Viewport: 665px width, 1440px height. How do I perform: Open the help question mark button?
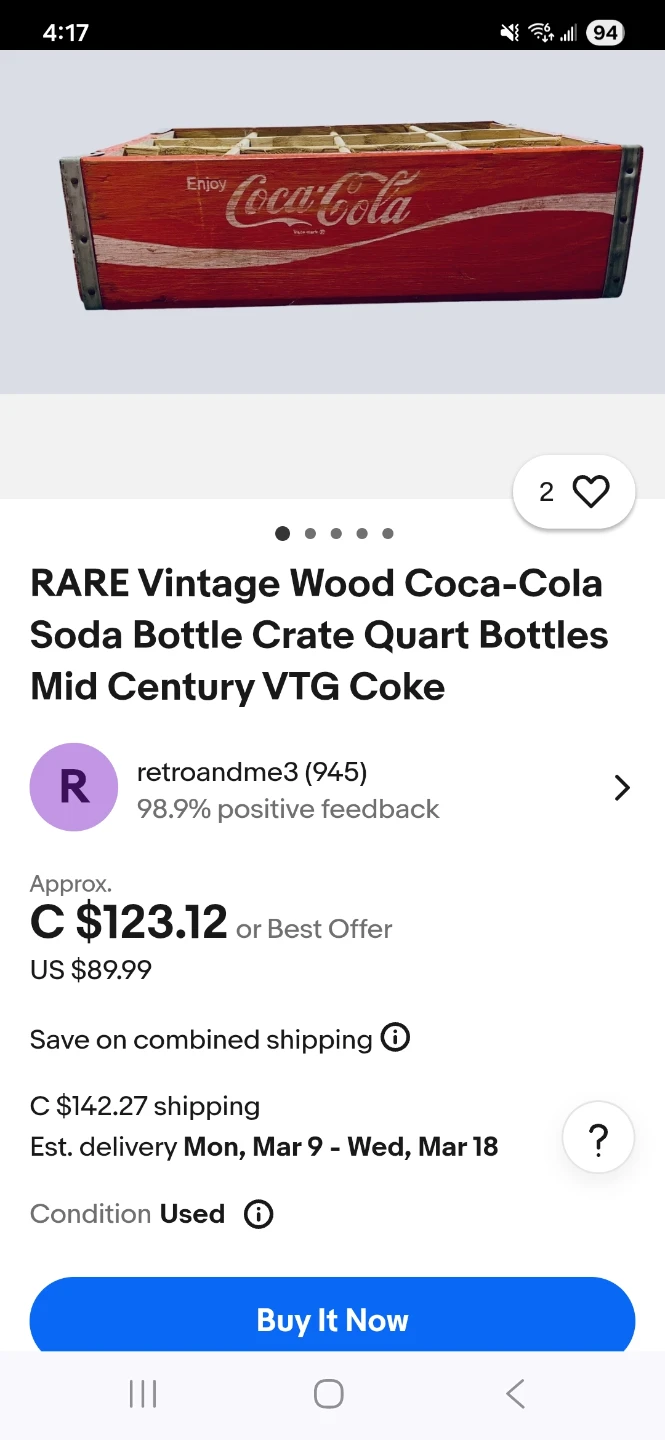tap(598, 1138)
